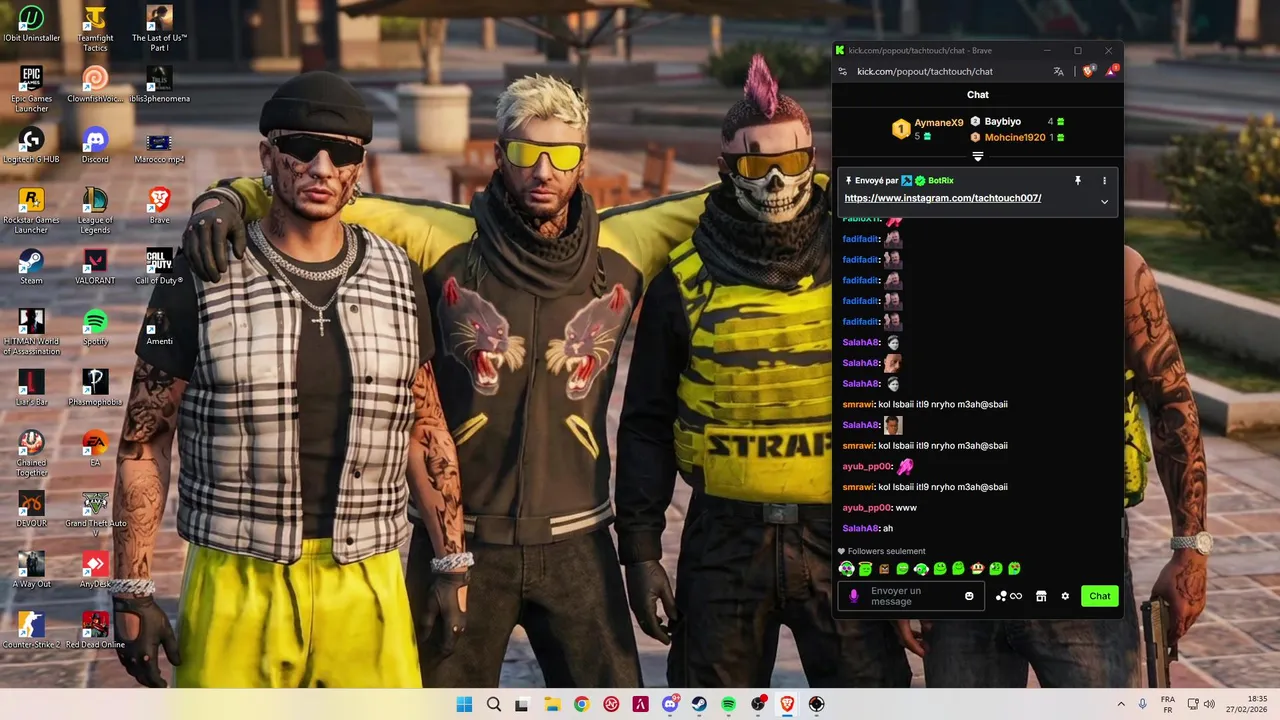This screenshot has width=1280, height=720.
Task: Select A Way Out desktop icon
Action: click(31, 570)
